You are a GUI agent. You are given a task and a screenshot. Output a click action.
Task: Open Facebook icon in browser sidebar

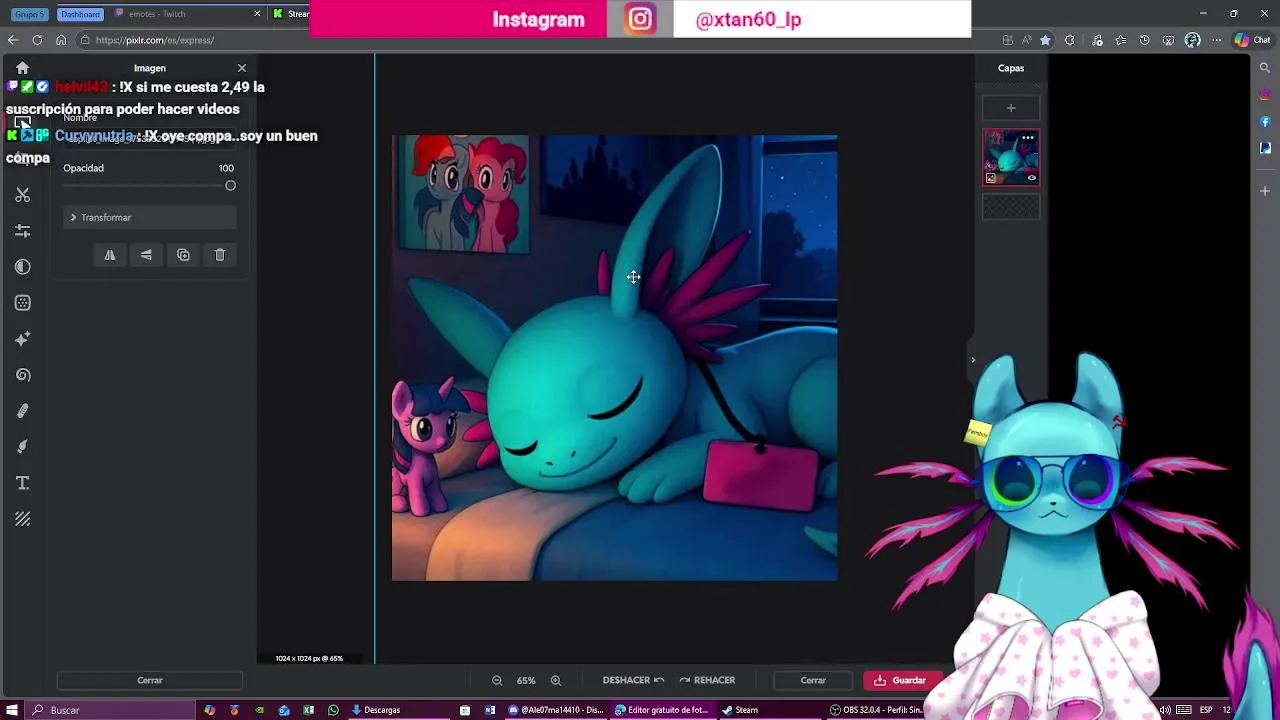tap(1265, 121)
